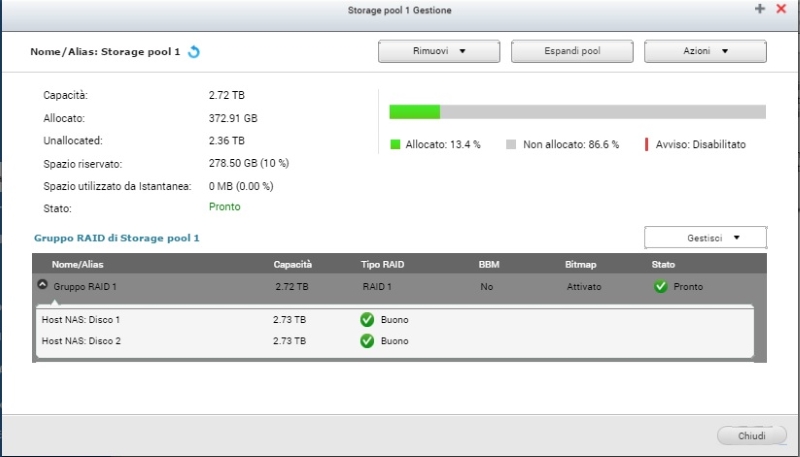This screenshot has height=457, width=800.
Task: Click the green Allocato legend swatch
Action: (x=395, y=145)
